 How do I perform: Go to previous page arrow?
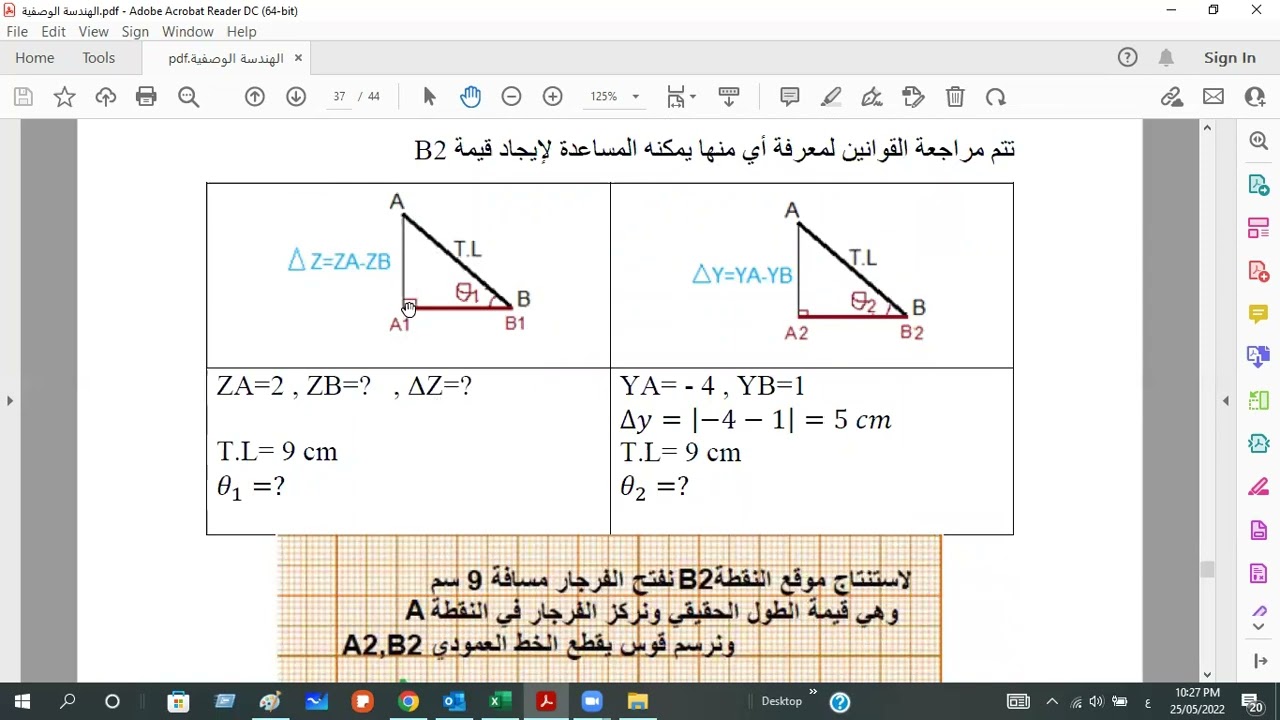coord(255,97)
